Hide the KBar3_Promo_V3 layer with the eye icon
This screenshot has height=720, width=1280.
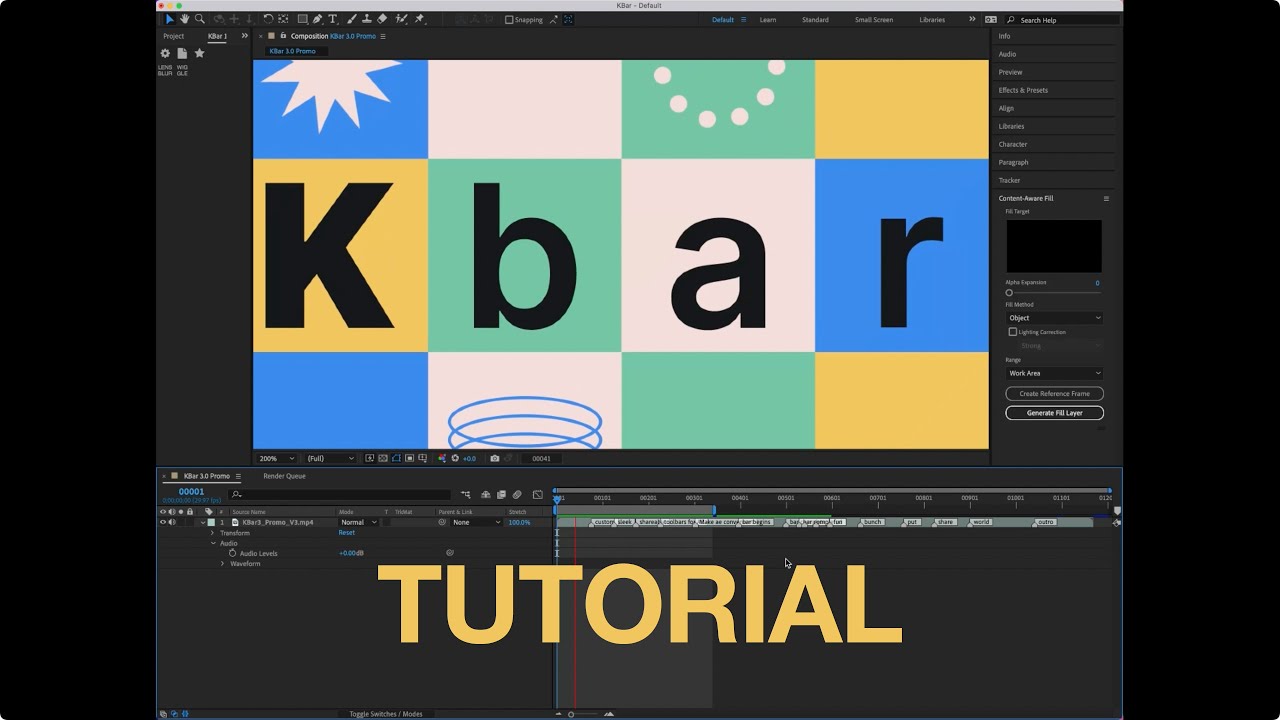162,522
